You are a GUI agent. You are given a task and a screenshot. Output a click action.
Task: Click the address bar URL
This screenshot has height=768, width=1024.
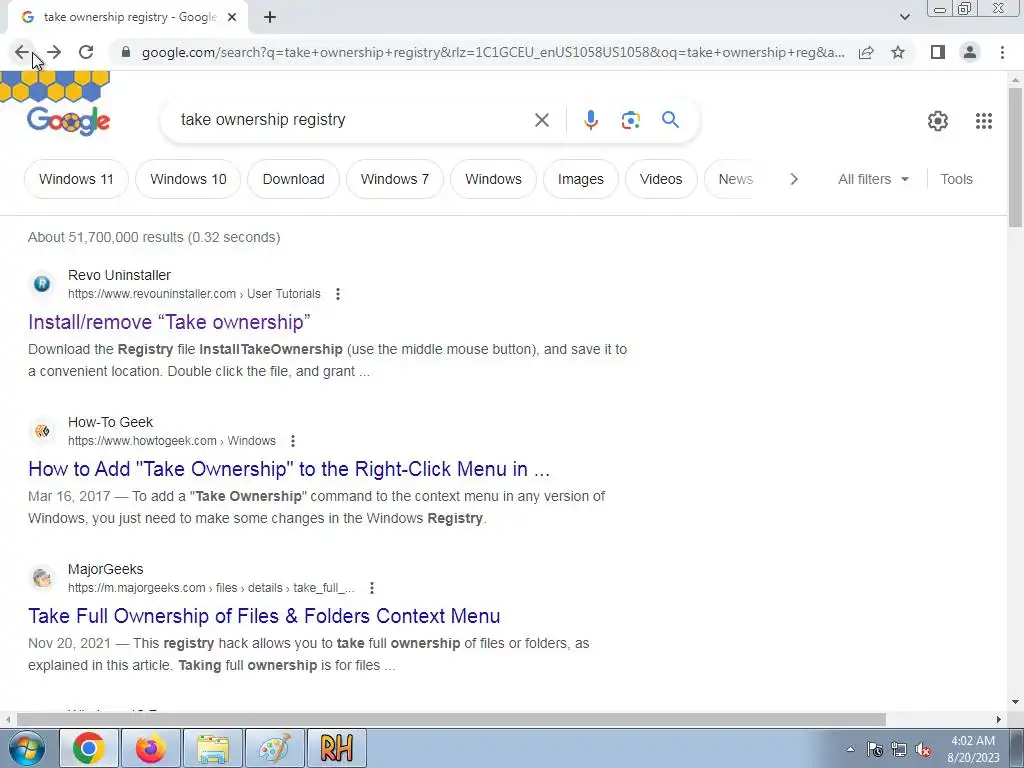click(x=493, y=52)
